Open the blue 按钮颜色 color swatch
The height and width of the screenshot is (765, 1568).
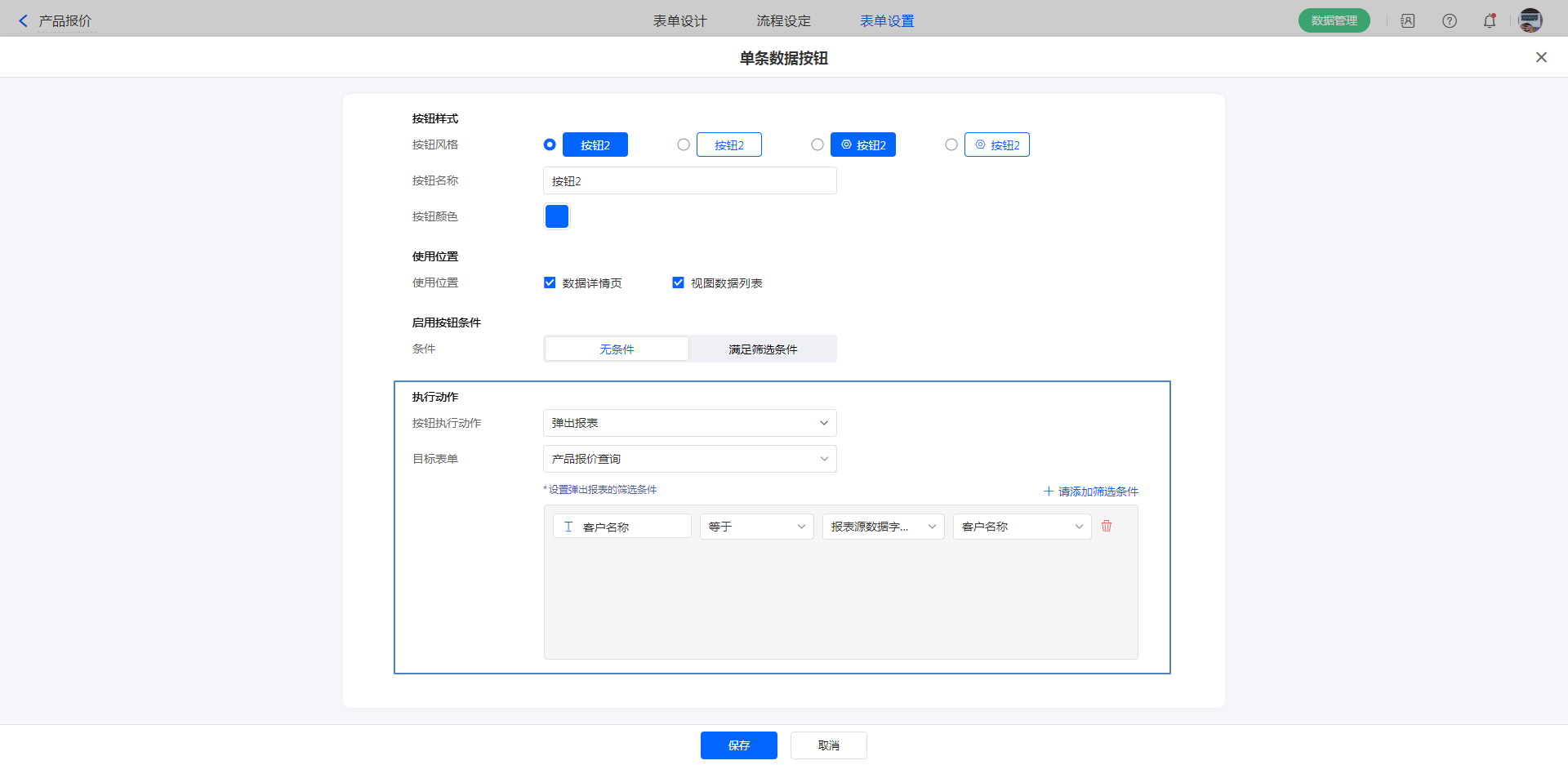point(557,216)
